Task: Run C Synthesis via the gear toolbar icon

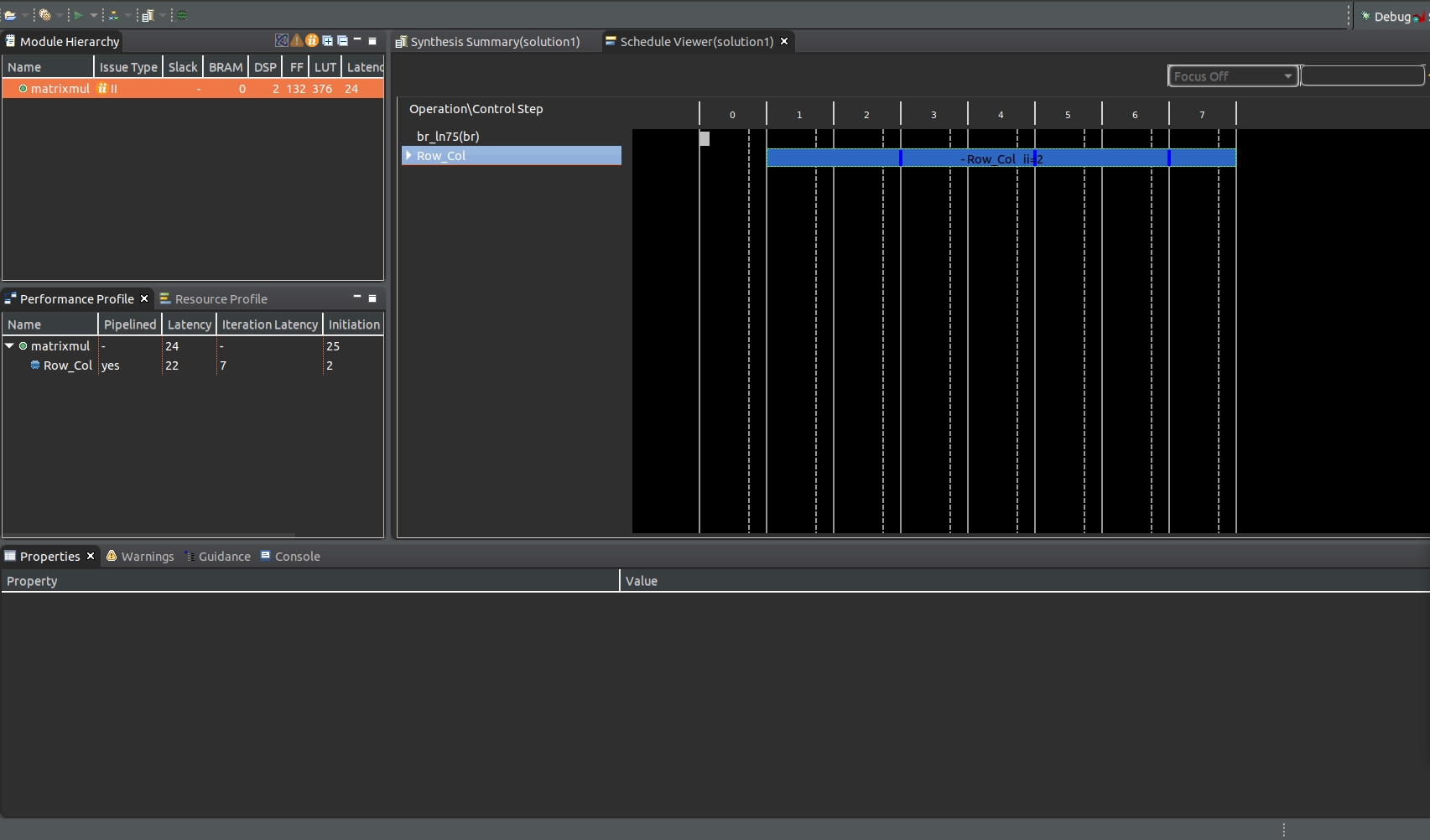Action: click(x=48, y=15)
